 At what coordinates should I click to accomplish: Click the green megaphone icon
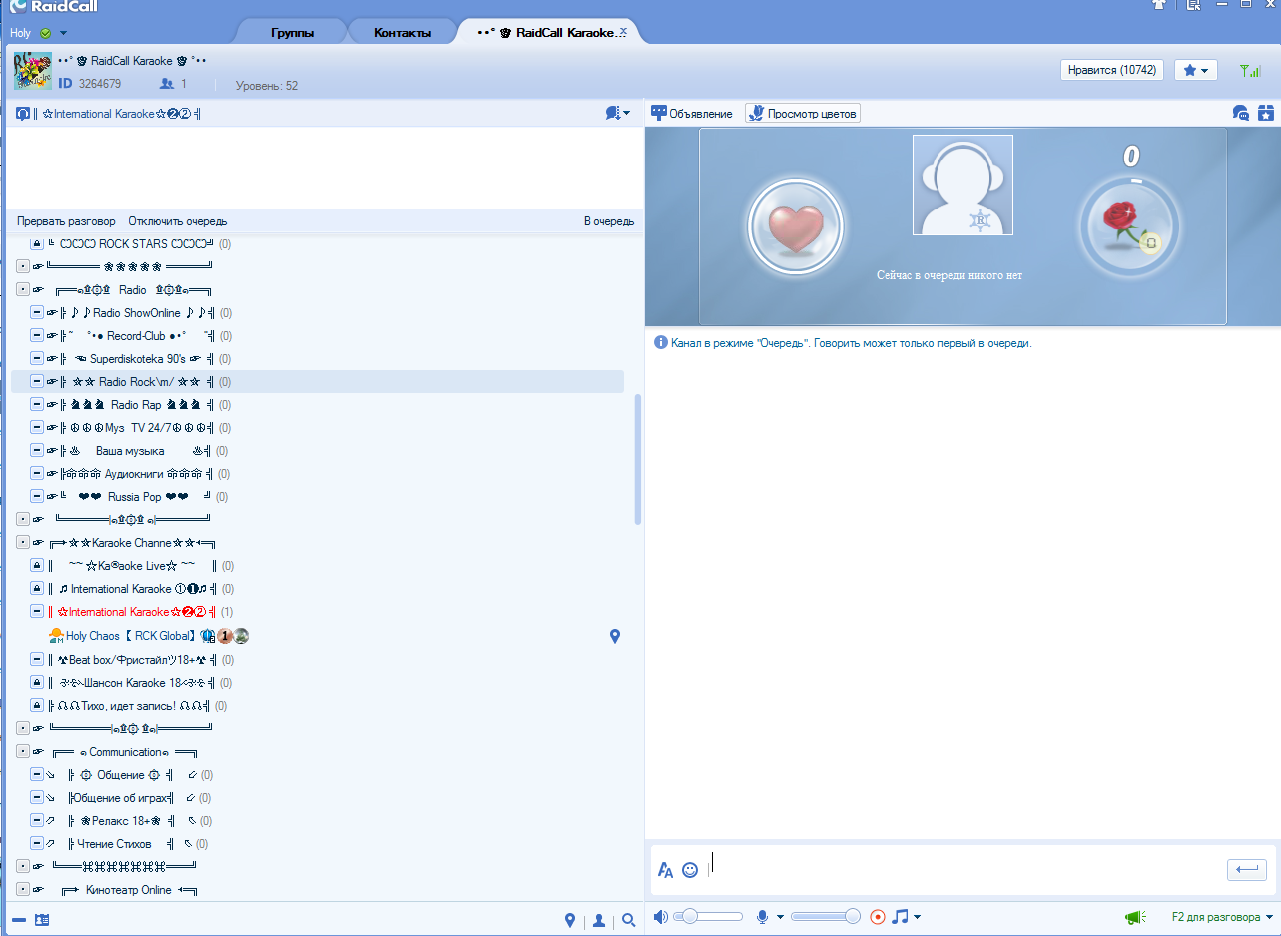pyautogui.click(x=1134, y=917)
